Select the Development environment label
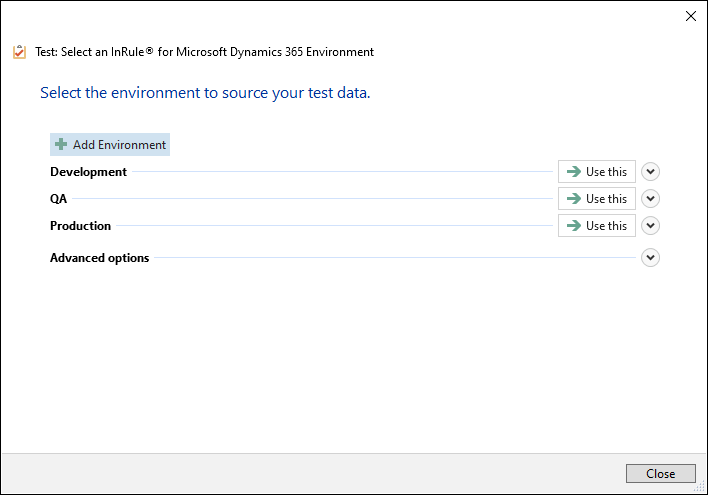Image resolution: width=708 pixels, height=495 pixels. click(88, 172)
